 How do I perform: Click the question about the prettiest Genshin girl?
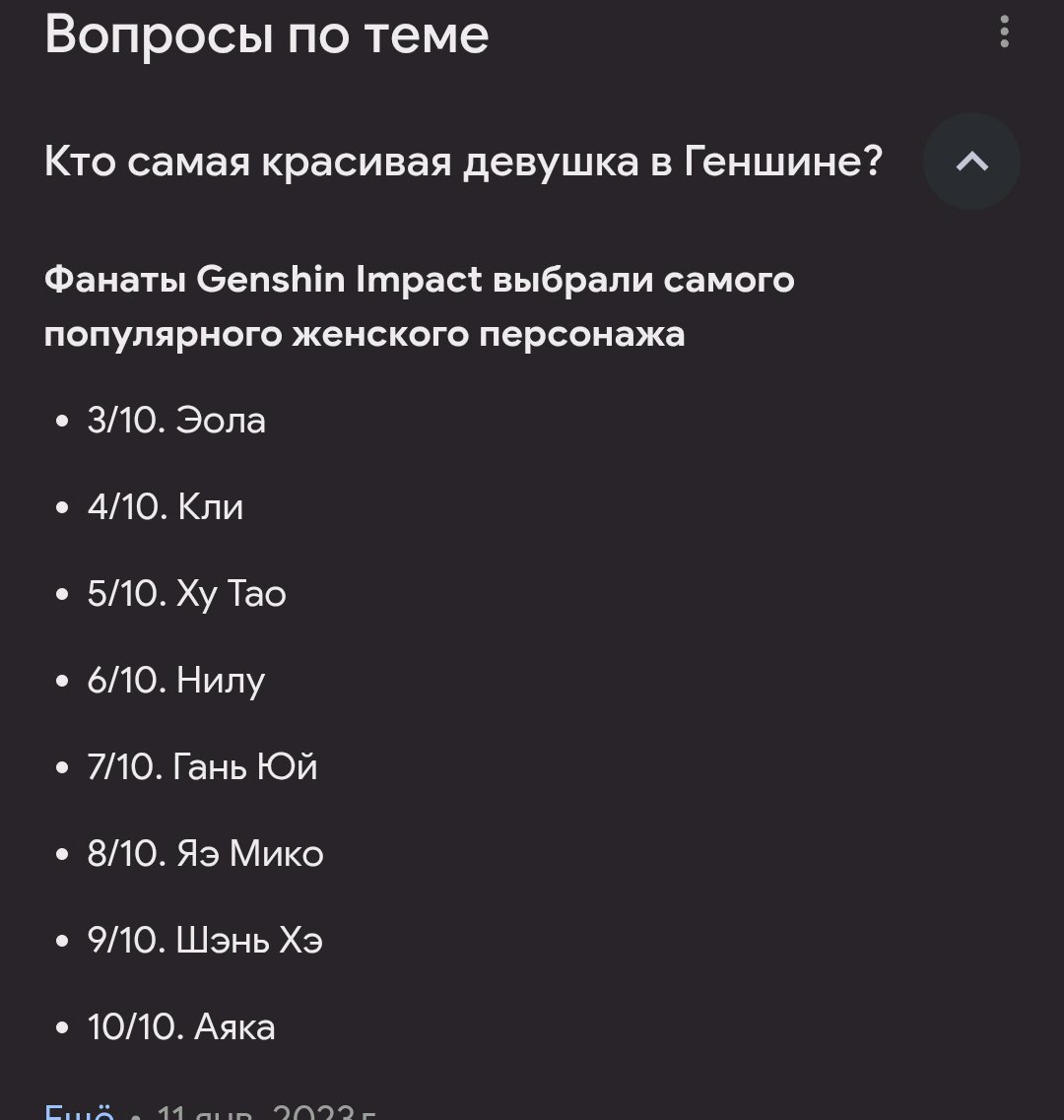point(463,161)
